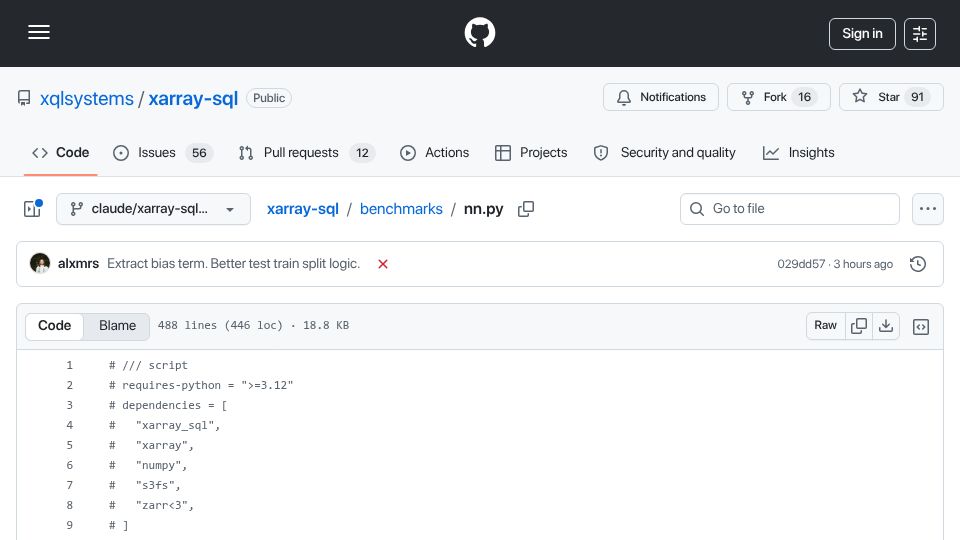Screen dimensions: 960x540
Task: Select line number 4
Action: pyautogui.click(x=69, y=425)
